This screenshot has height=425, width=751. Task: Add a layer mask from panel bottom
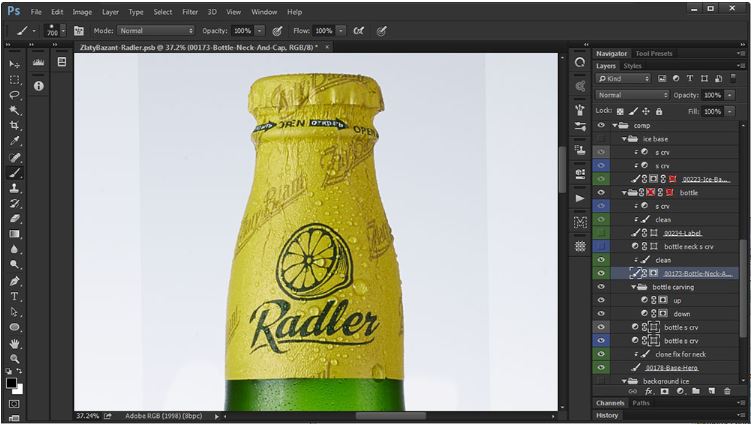coord(664,391)
